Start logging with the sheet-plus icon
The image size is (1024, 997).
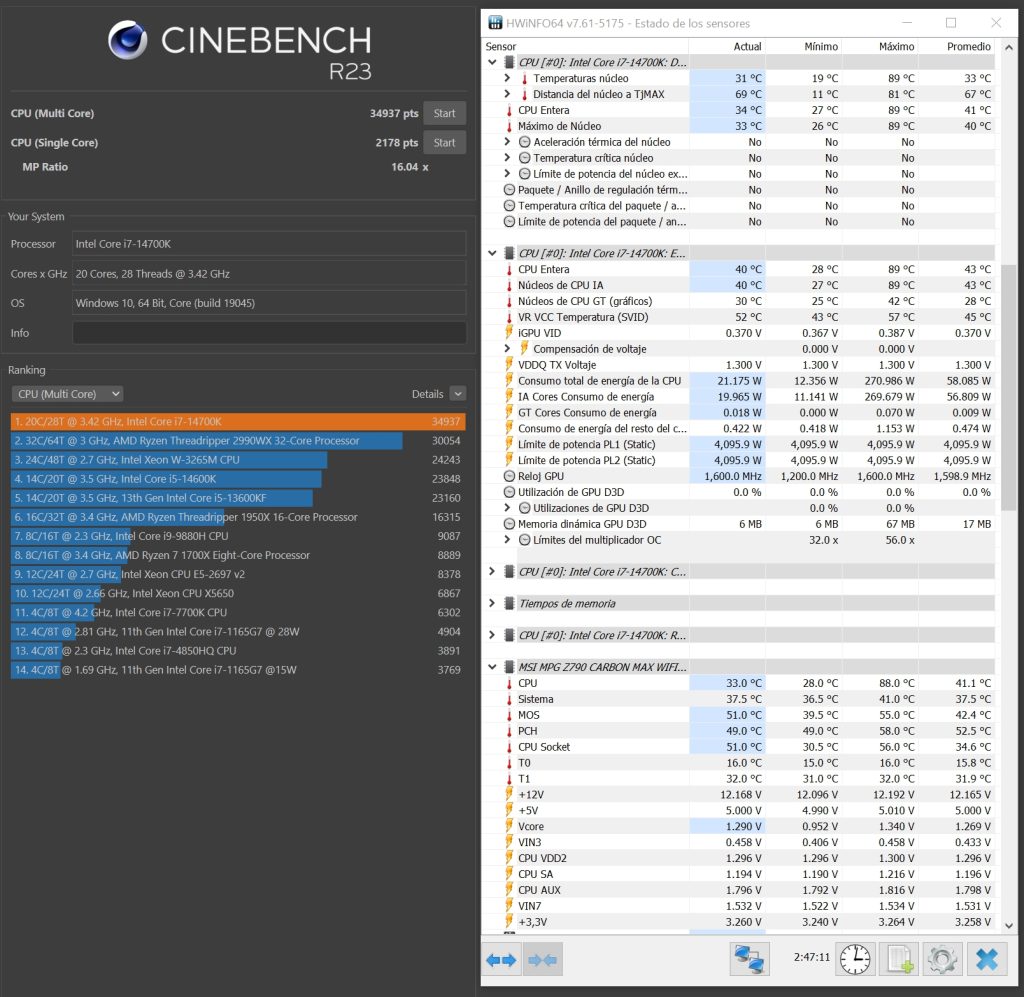(x=900, y=959)
